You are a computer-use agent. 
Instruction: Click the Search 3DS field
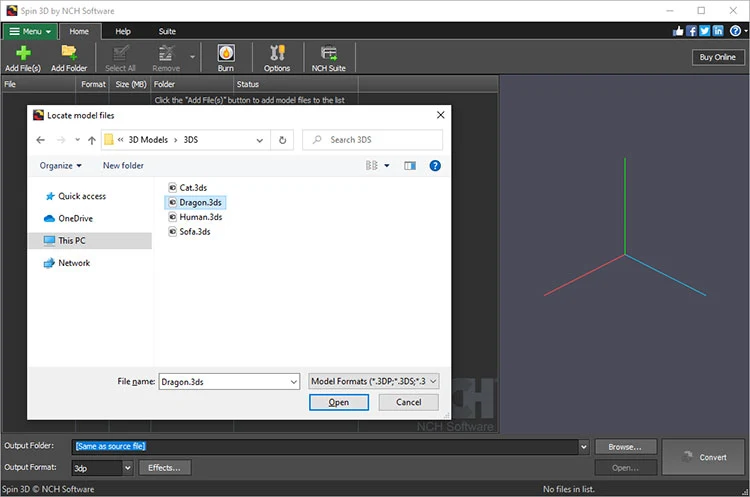point(373,140)
